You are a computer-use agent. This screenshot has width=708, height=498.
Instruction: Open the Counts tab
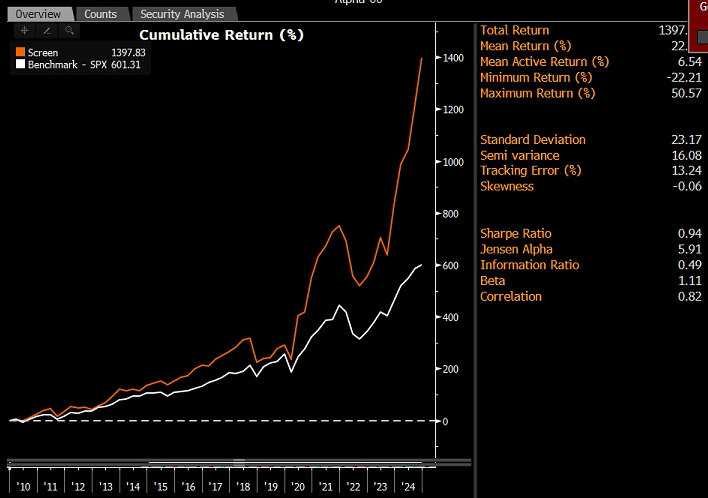(x=101, y=14)
